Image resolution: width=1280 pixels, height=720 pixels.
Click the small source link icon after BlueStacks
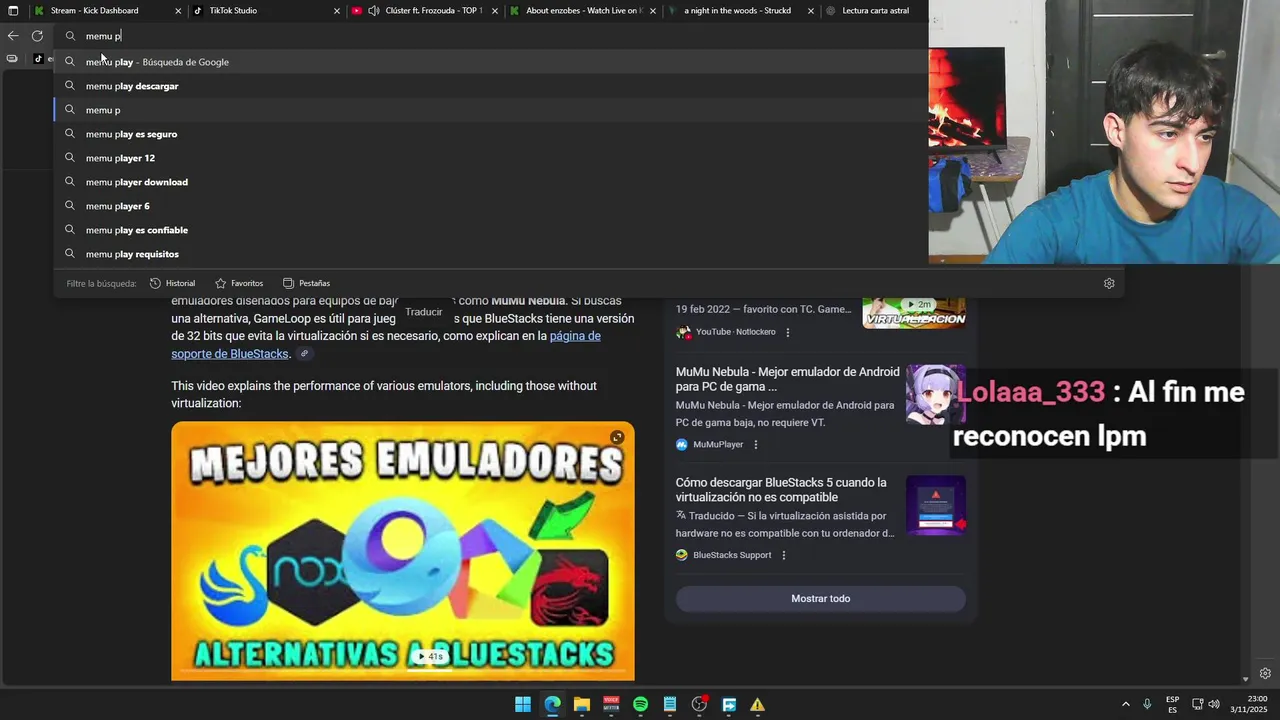coord(305,354)
